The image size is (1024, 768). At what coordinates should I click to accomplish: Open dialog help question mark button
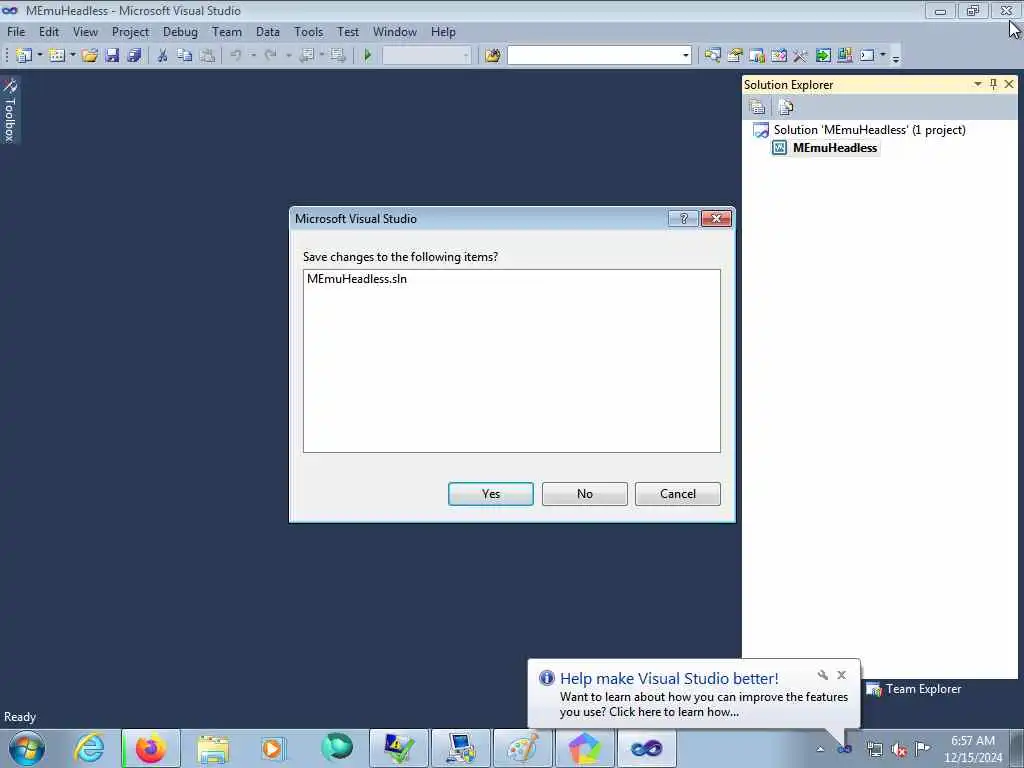coord(683,218)
